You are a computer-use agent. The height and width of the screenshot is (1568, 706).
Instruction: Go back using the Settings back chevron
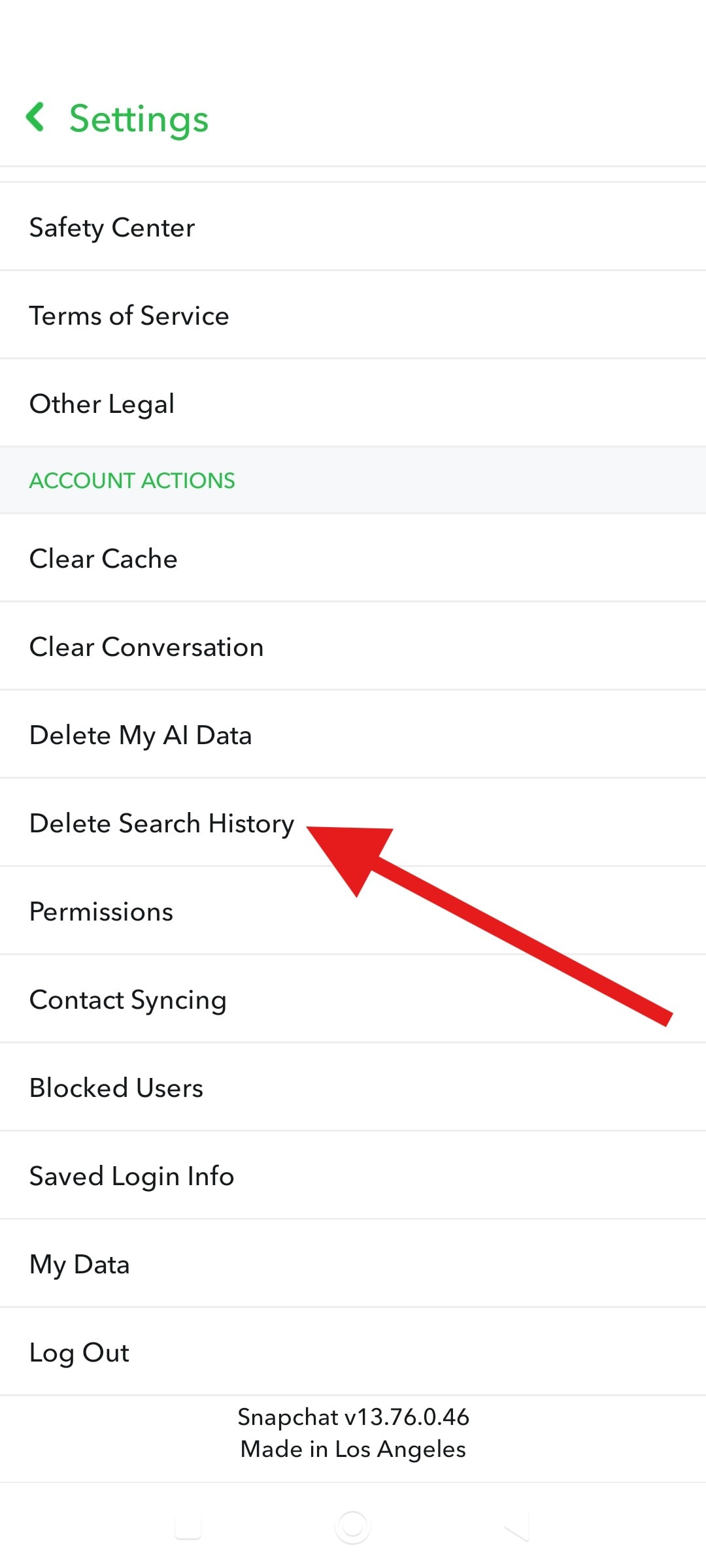click(x=37, y=118)
